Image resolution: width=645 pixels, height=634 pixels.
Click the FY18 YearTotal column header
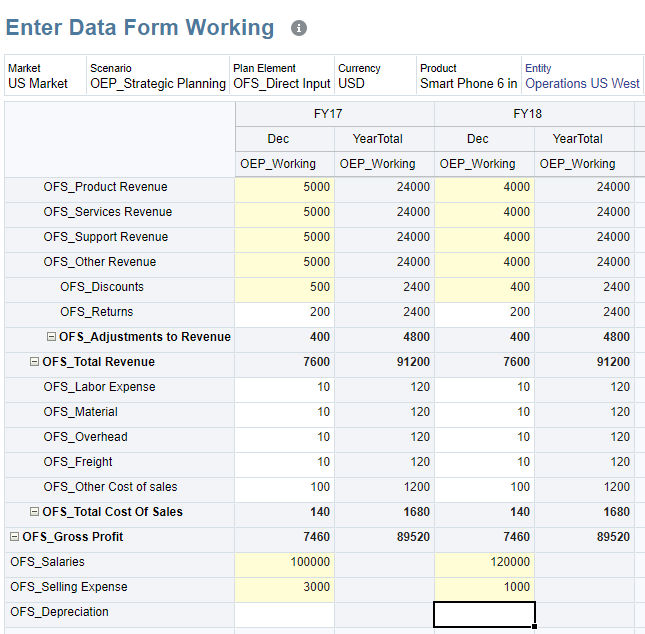point(584,139)
